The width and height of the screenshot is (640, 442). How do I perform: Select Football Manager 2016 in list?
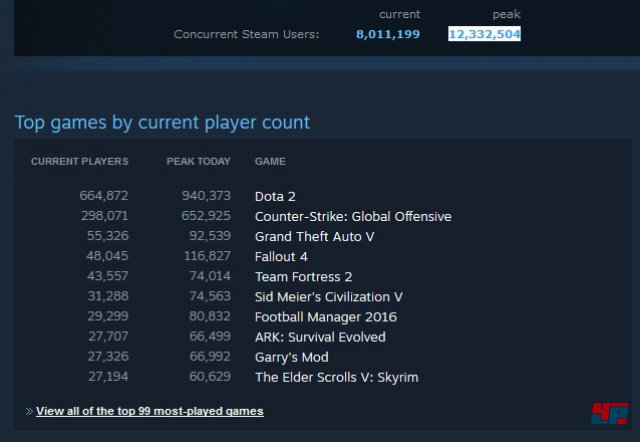click(326, 317)
